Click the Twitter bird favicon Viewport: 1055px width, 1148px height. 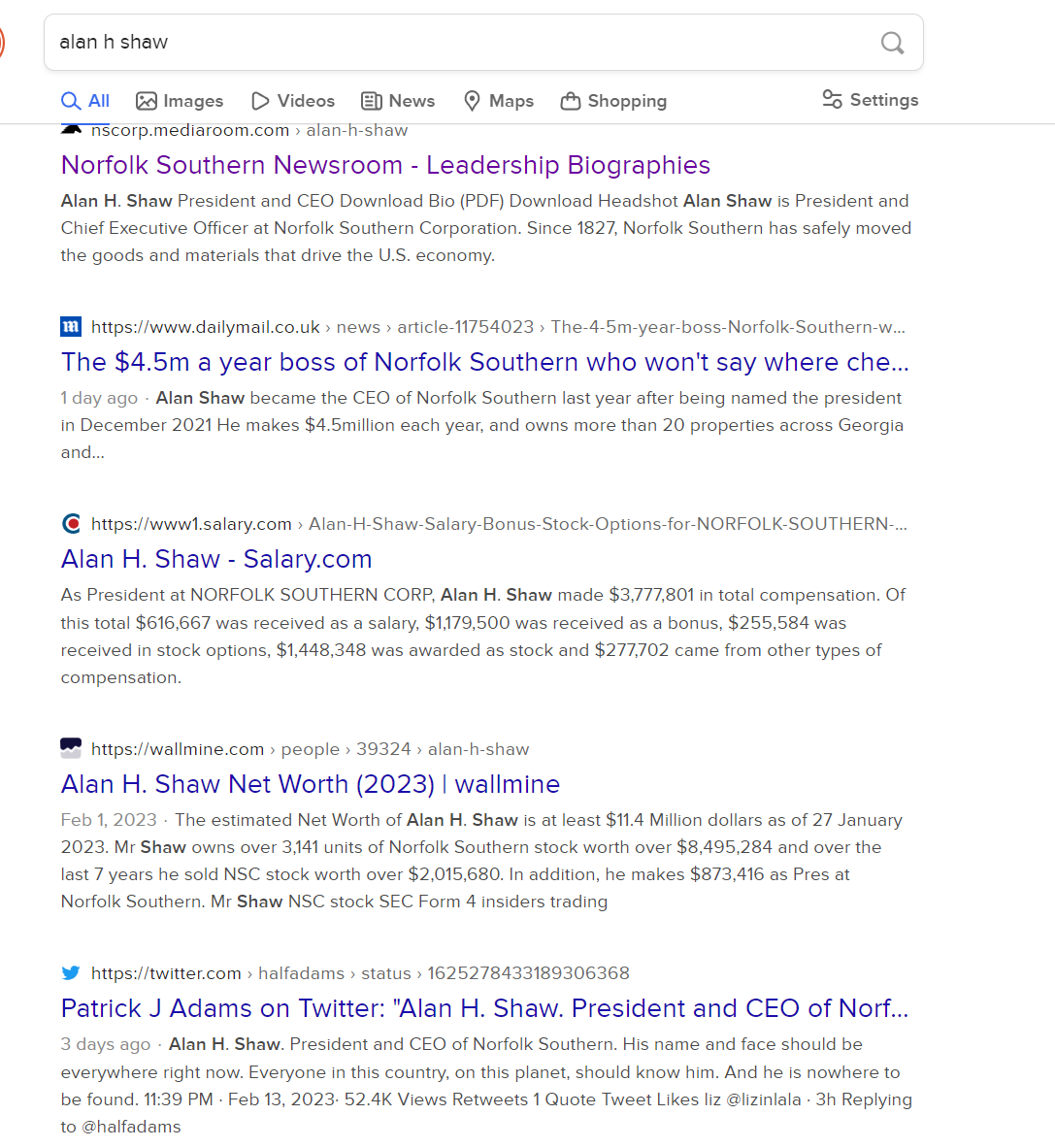71,973
